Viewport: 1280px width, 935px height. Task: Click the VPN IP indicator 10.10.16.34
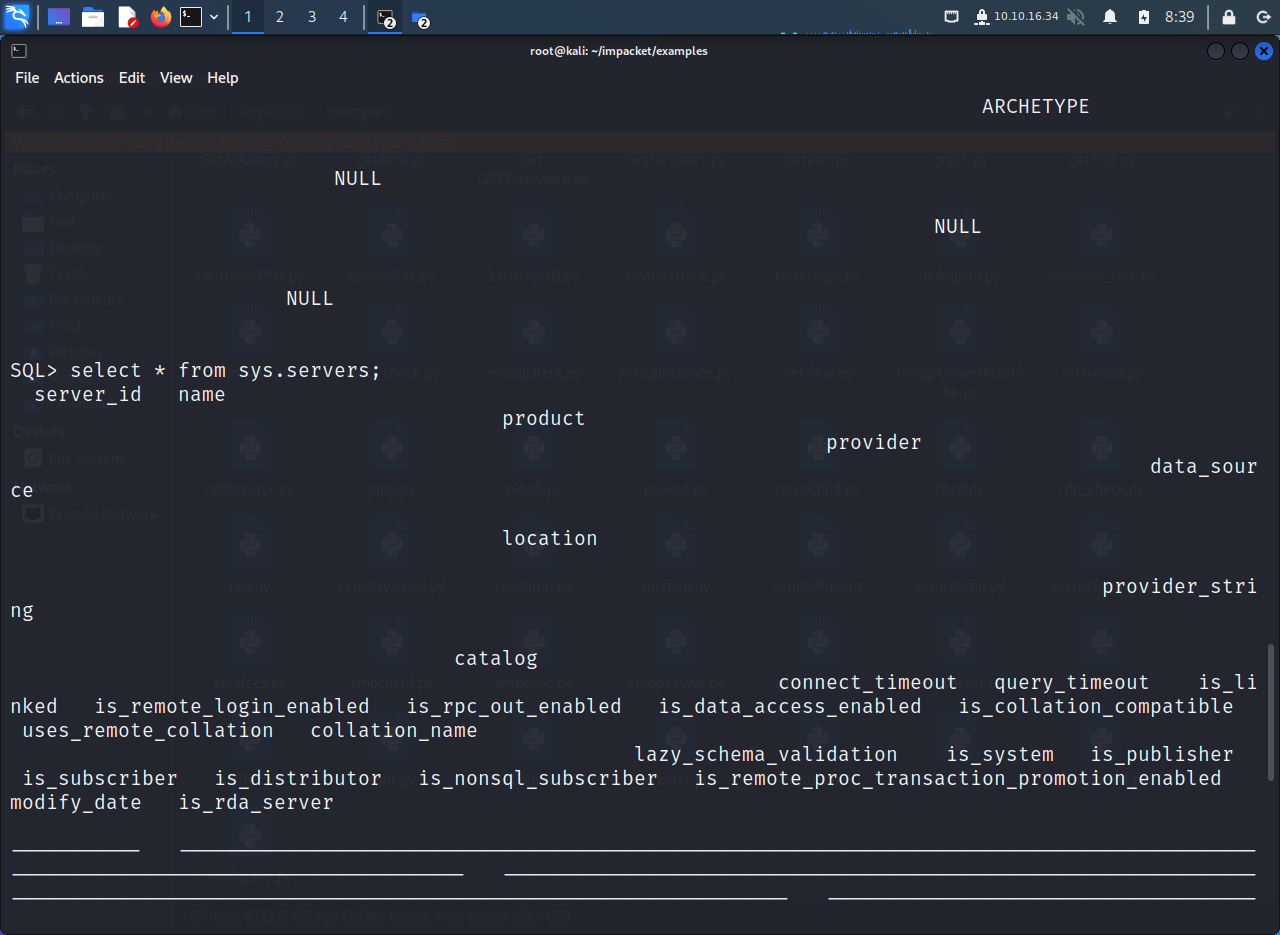pyautogui.click(x=1016, y=17)
